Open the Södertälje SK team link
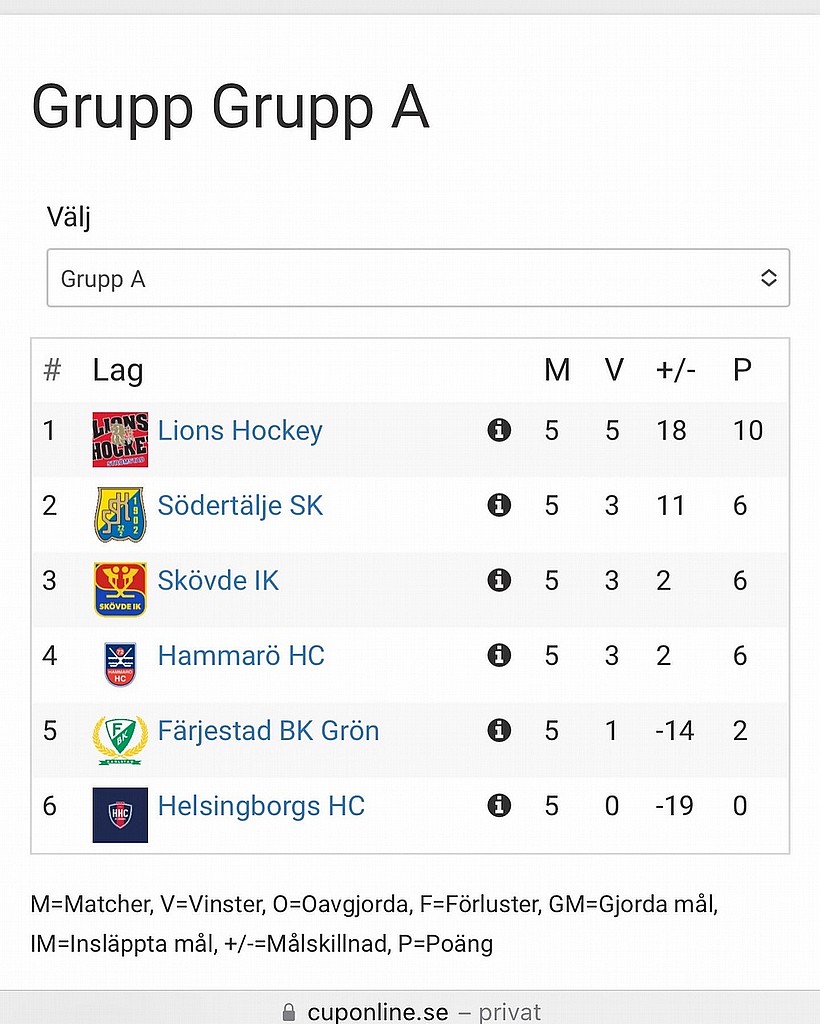Screen dimensions: 820x1024 [240, 506]
